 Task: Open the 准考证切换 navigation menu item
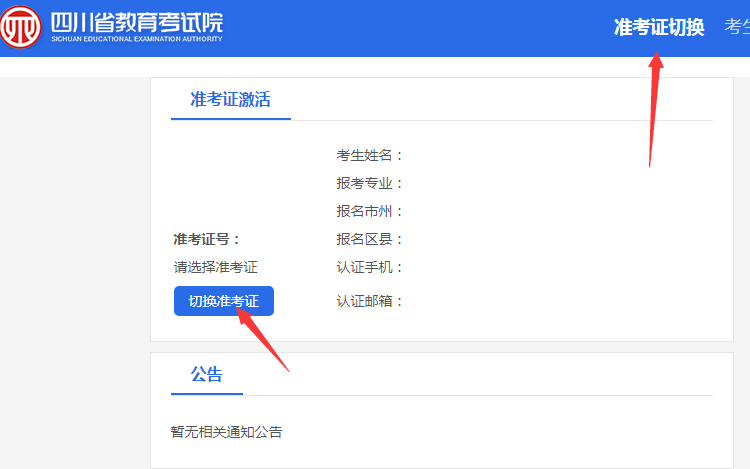point(658,27)
